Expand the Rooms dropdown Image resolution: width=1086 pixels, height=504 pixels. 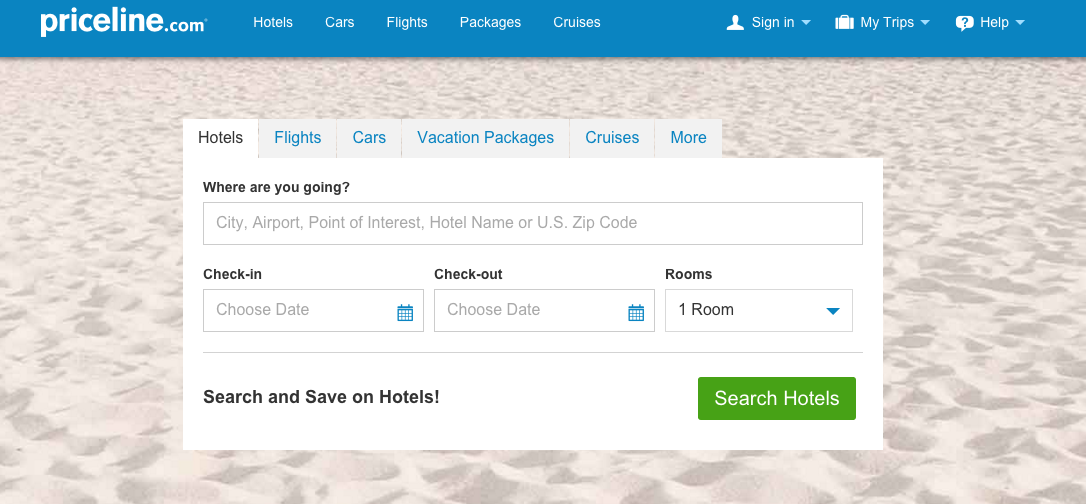pos(758,310)
